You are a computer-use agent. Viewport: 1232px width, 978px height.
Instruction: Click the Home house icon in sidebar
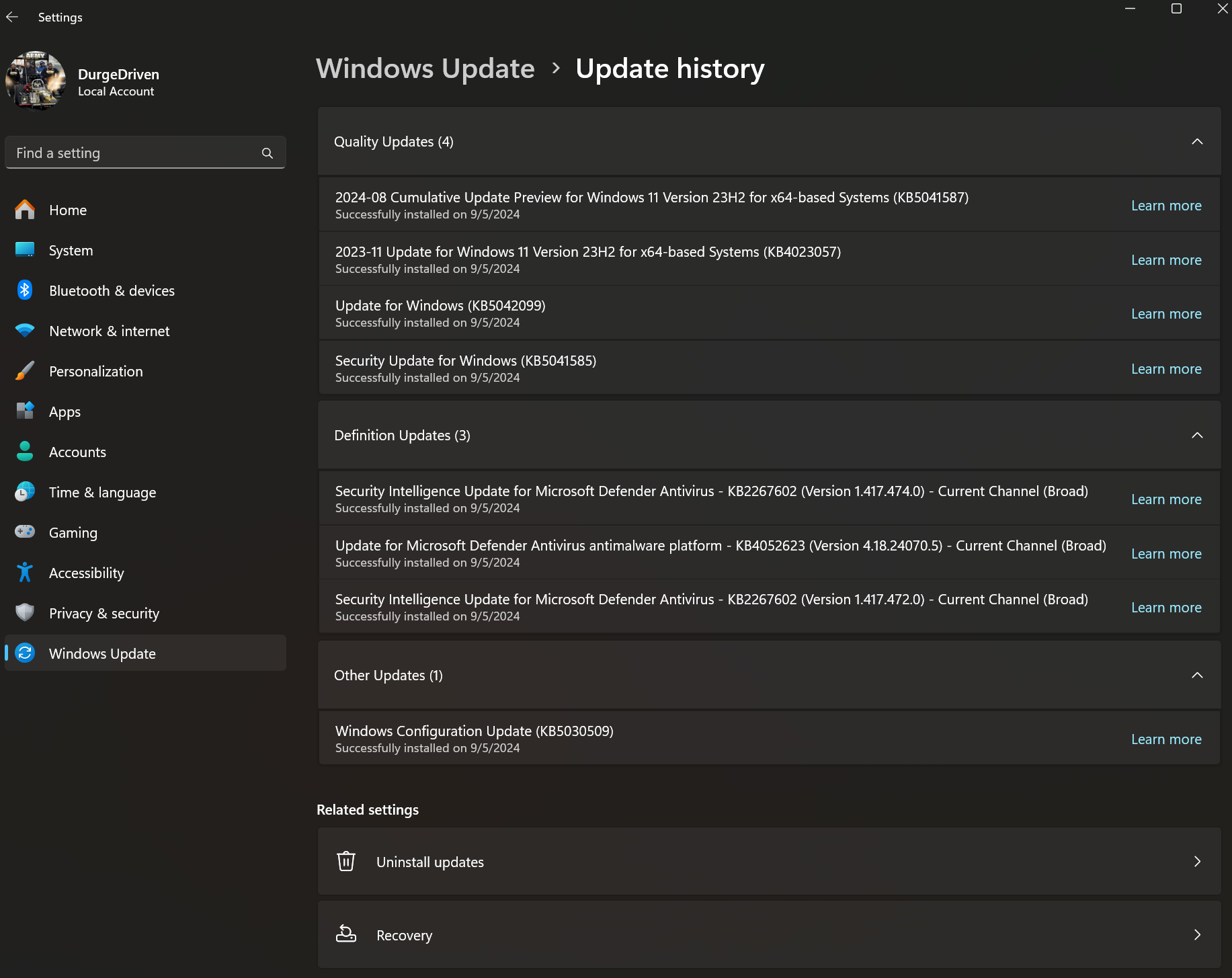25,210
